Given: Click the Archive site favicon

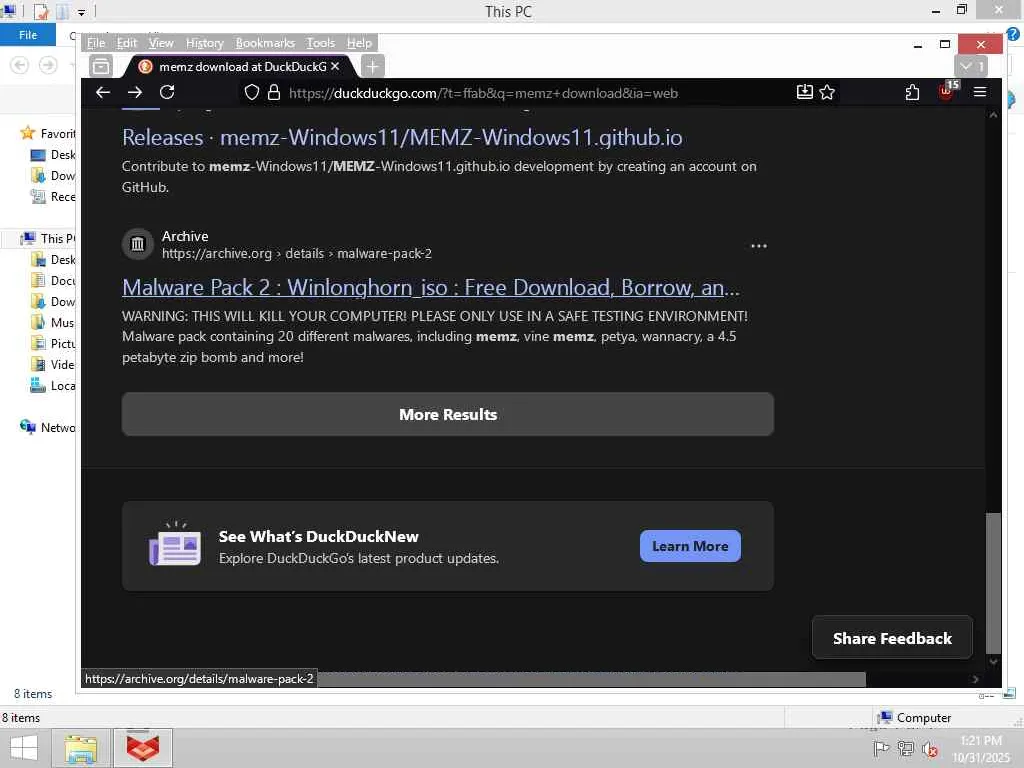Looking at the screenshot, I should 138,244.
